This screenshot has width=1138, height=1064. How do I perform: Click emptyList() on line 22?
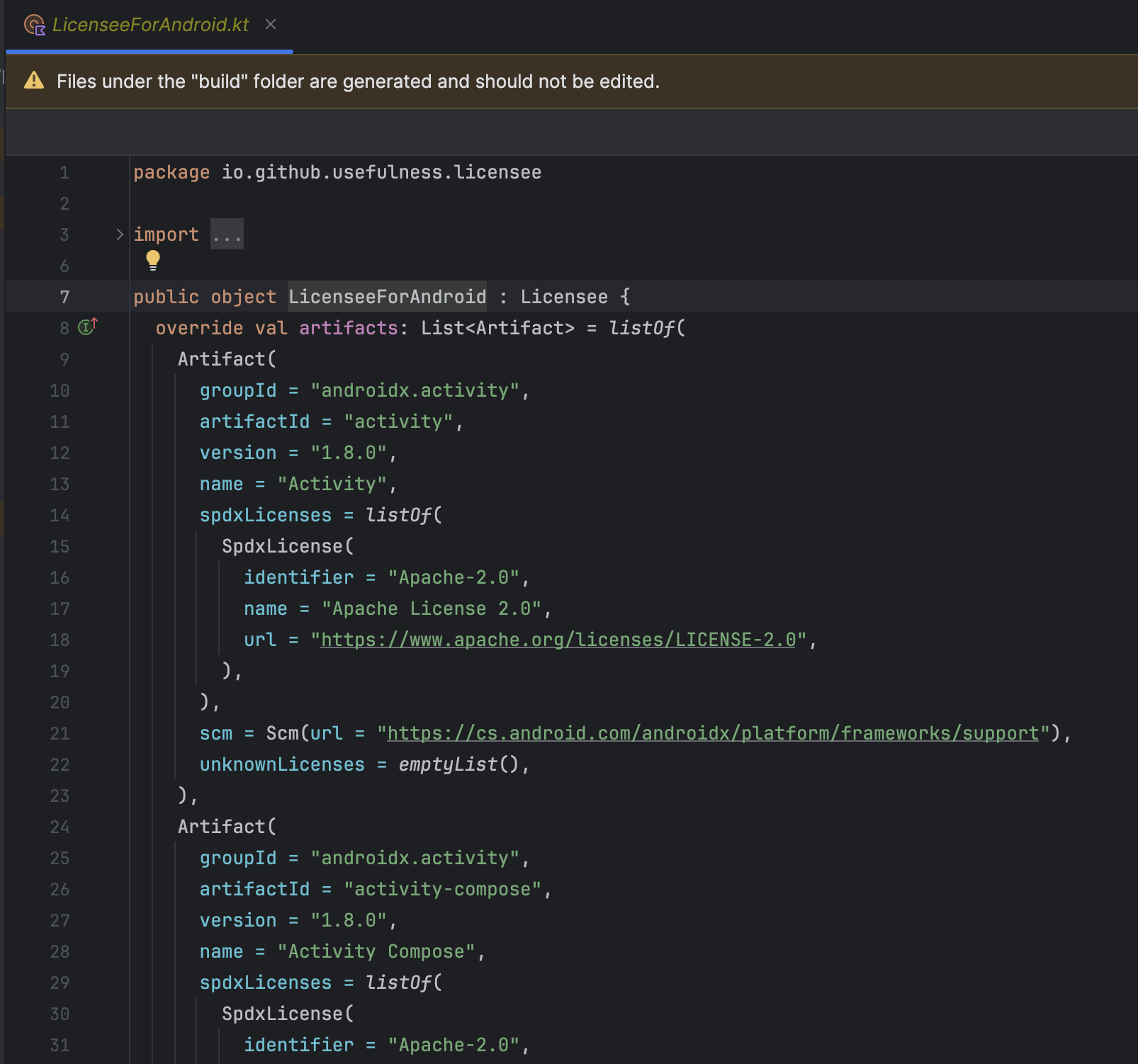click(x=458, y=764)
